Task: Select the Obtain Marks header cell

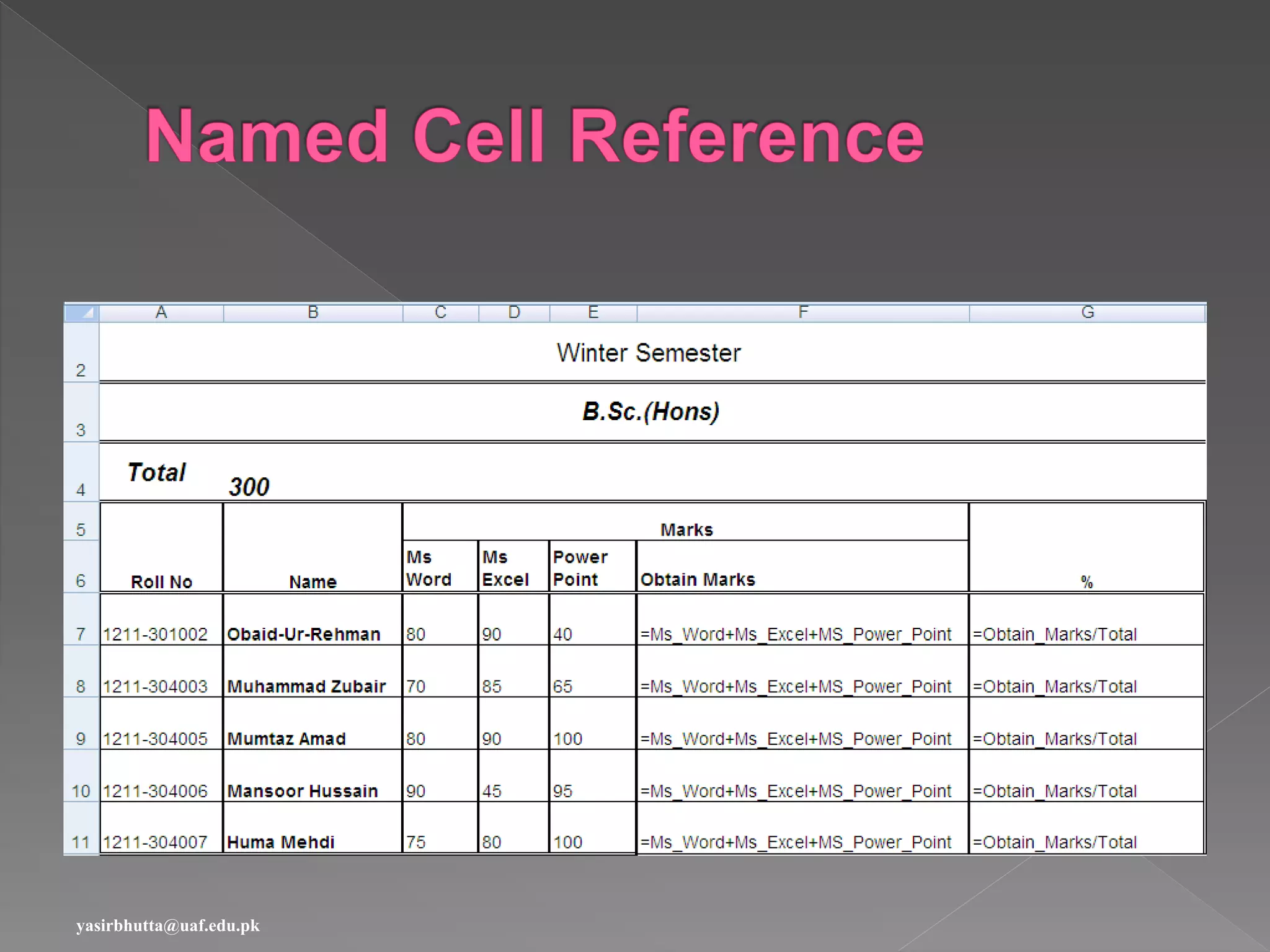Action: click(698, 579)
